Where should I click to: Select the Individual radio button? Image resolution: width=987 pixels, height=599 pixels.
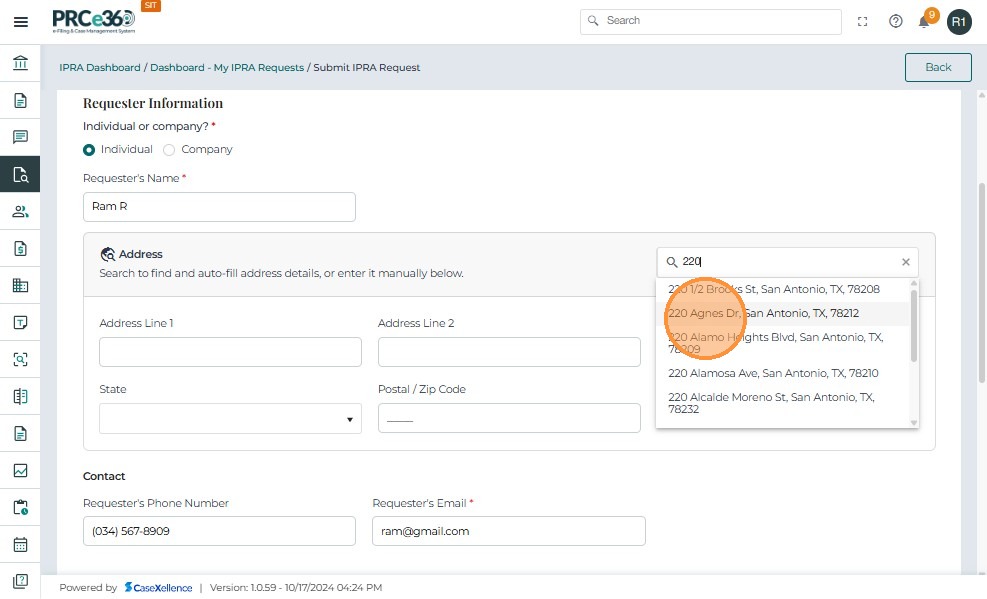pos(89,150)
